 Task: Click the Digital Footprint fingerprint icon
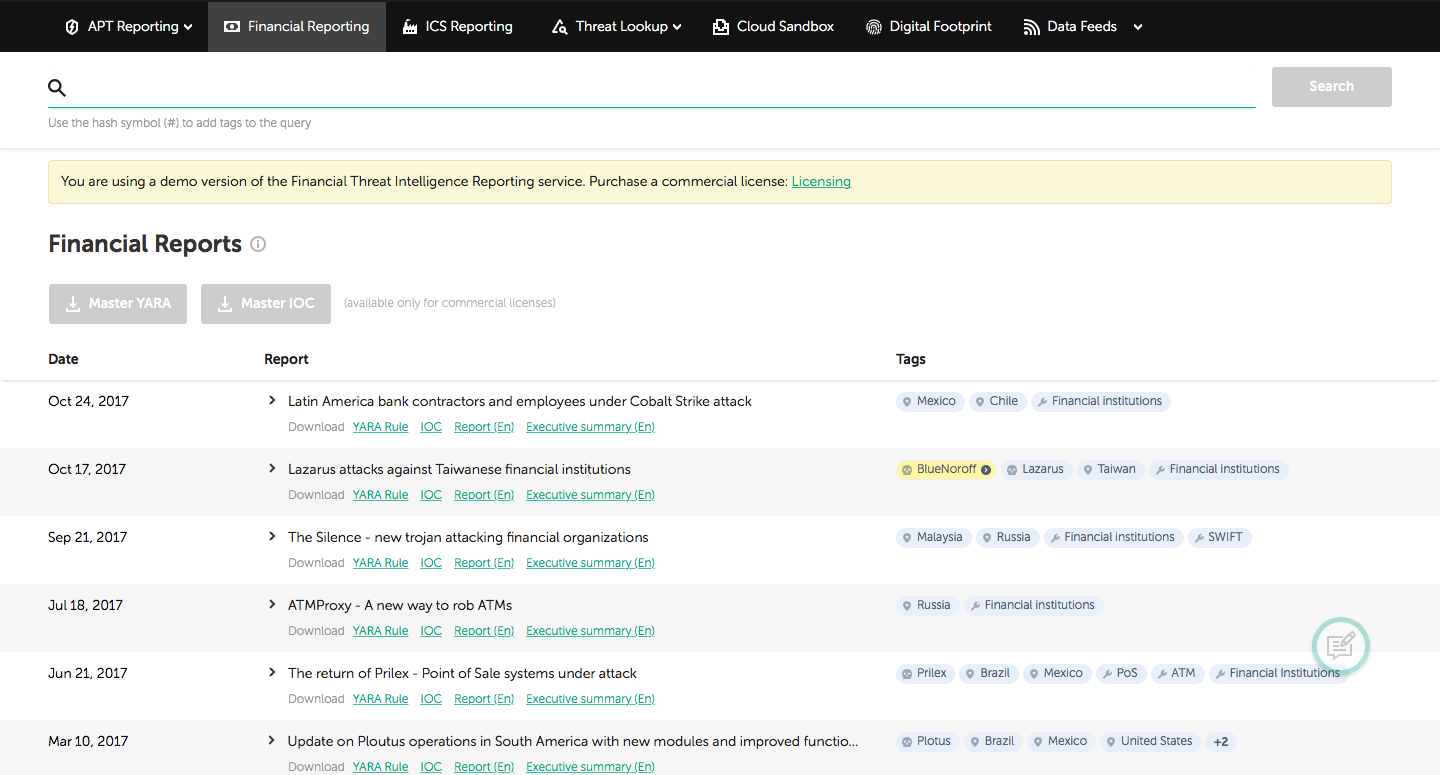pyautogui.click(x=874, y=27)
